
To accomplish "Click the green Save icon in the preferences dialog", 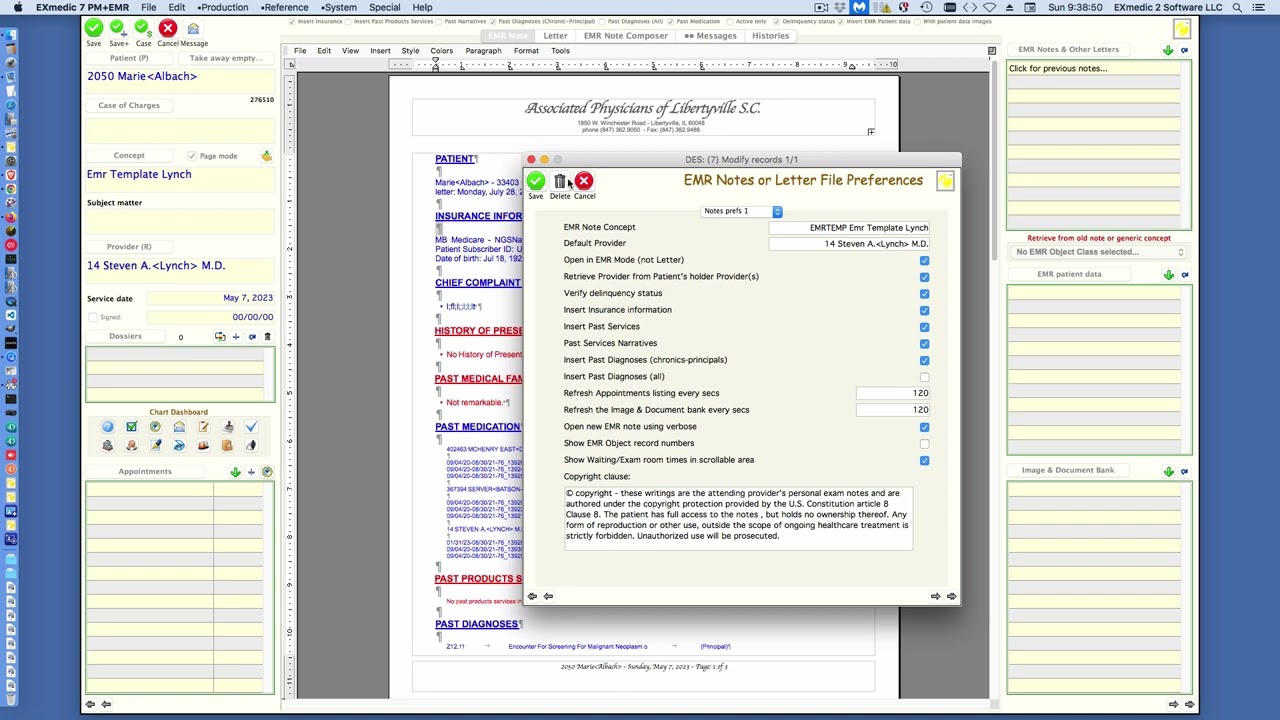I will pos(536,181).
